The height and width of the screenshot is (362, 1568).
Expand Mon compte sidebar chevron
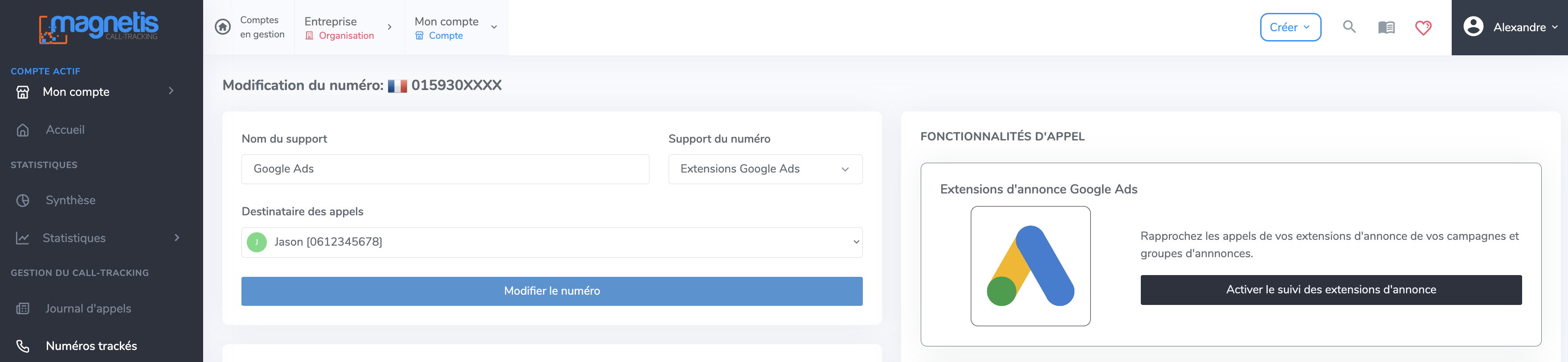pyautogui.click(x=171, y=91)
